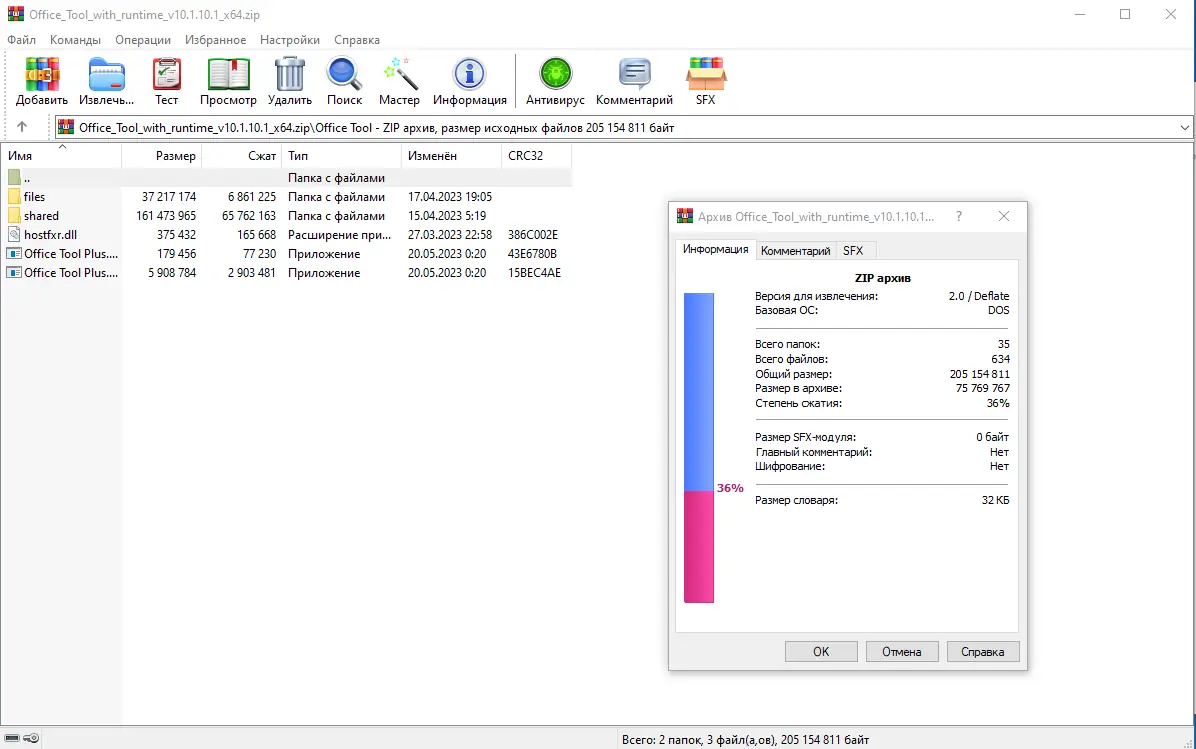Click icon of 5 908 784 byte Office Tool Plus

pos(14,273)
